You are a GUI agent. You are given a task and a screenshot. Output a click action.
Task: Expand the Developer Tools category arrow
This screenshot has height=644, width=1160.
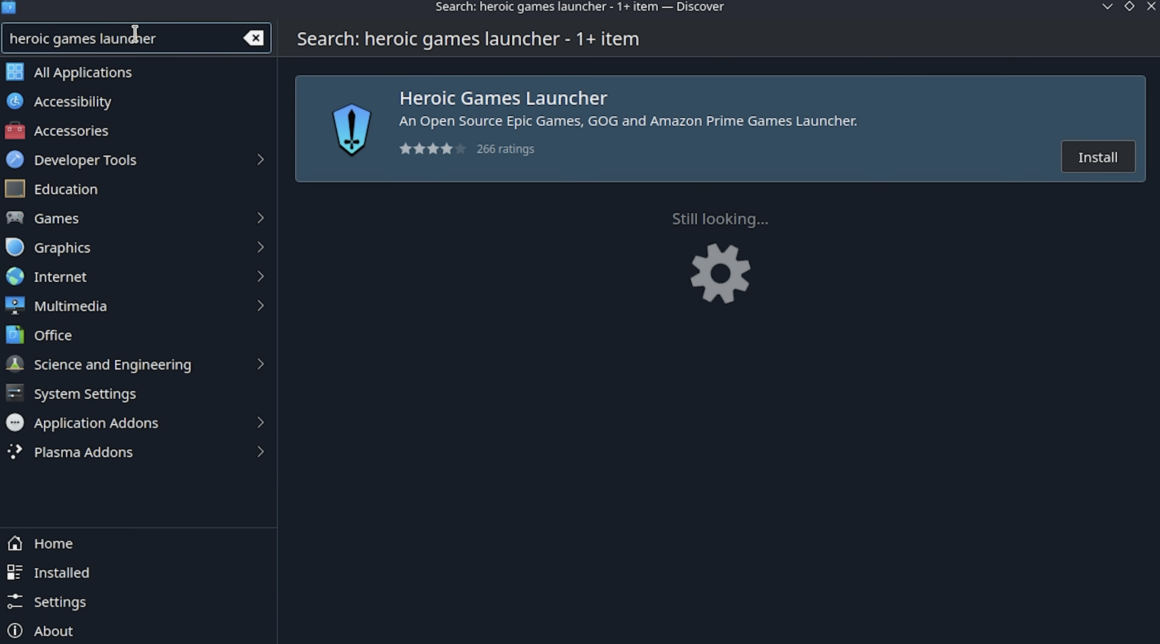(x=260, y=160)
